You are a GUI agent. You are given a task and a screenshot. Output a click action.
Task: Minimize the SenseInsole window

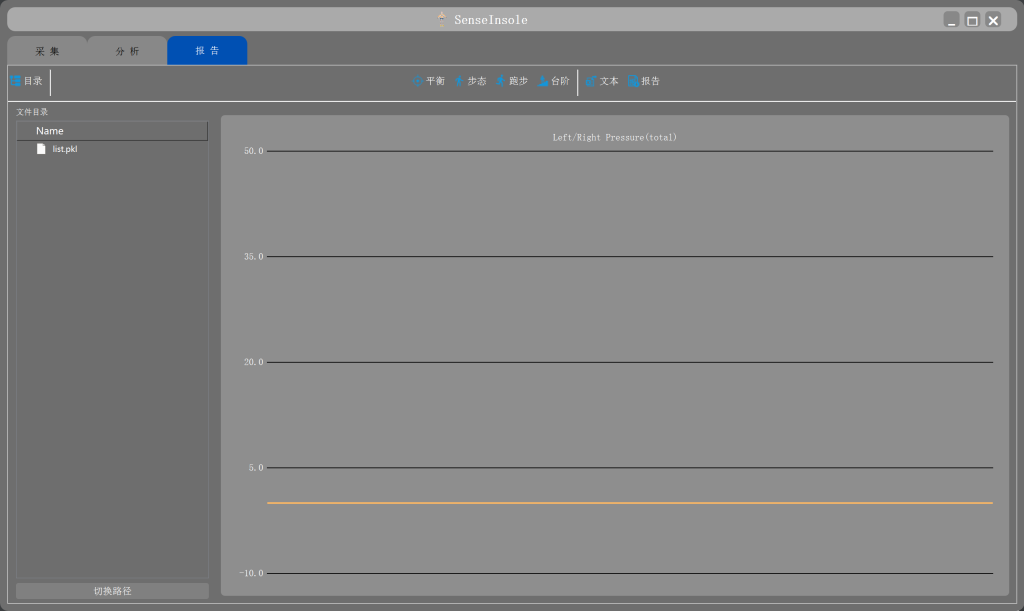pos(952,20)
